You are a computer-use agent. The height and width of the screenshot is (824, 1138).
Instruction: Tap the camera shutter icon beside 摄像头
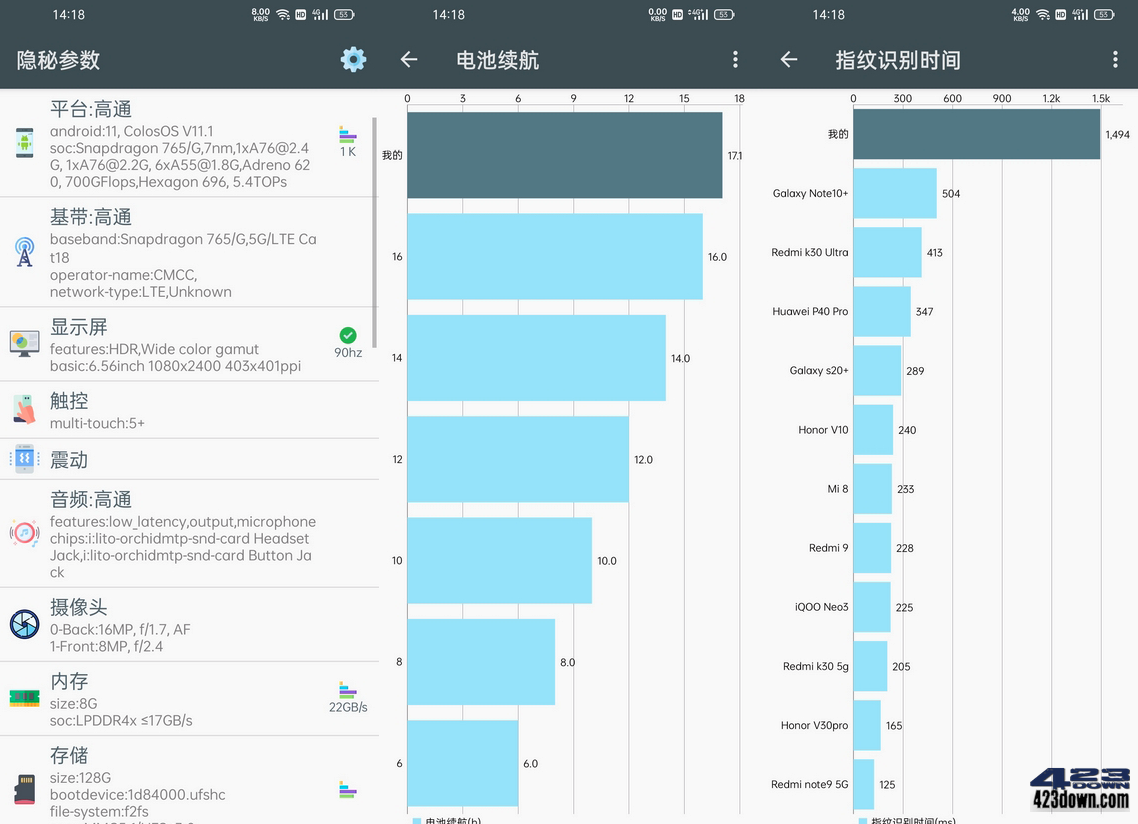point(24,624)
